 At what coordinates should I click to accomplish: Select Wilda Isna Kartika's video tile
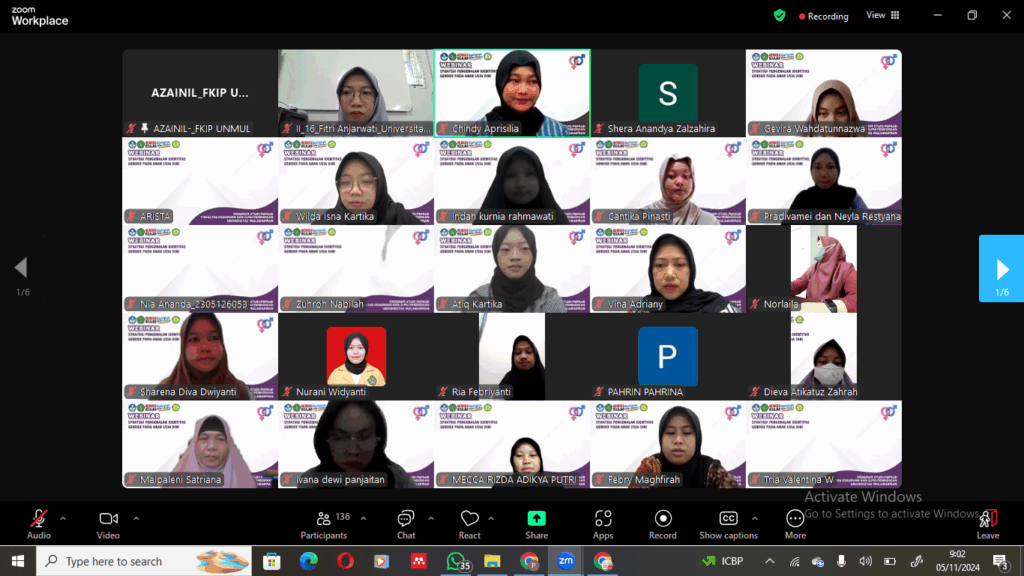click(x=356, y=181)
